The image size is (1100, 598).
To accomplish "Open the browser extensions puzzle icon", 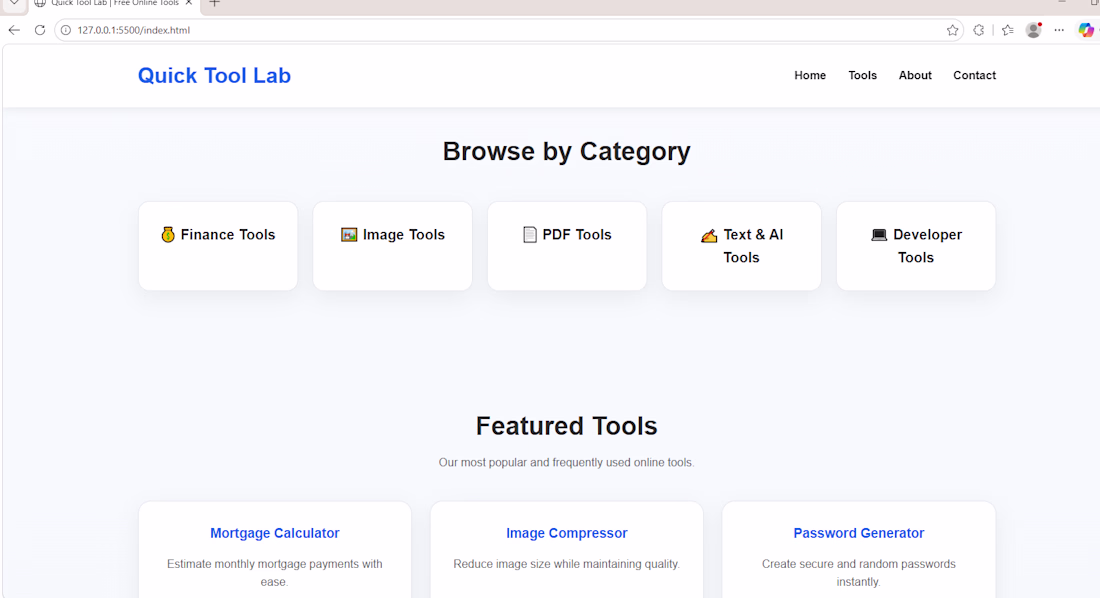I will coord(979,30).
